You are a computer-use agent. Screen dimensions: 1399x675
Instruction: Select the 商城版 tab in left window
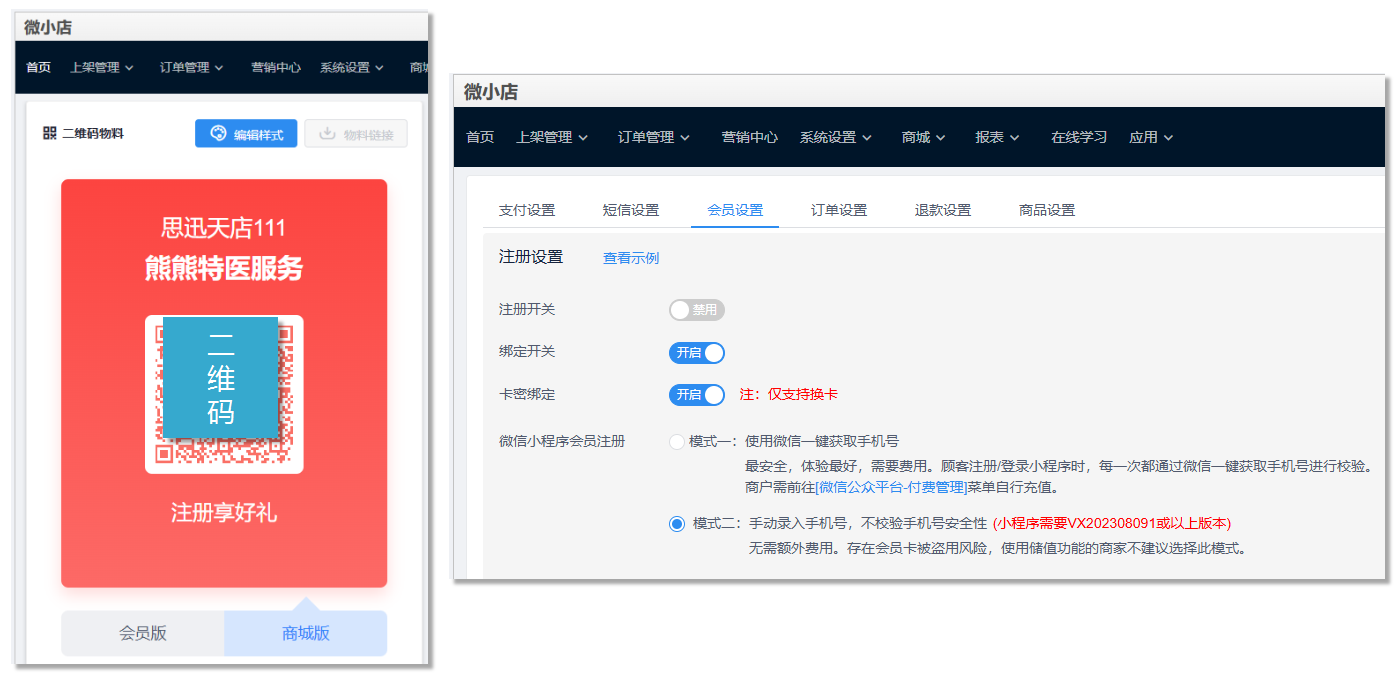point(306,633)
